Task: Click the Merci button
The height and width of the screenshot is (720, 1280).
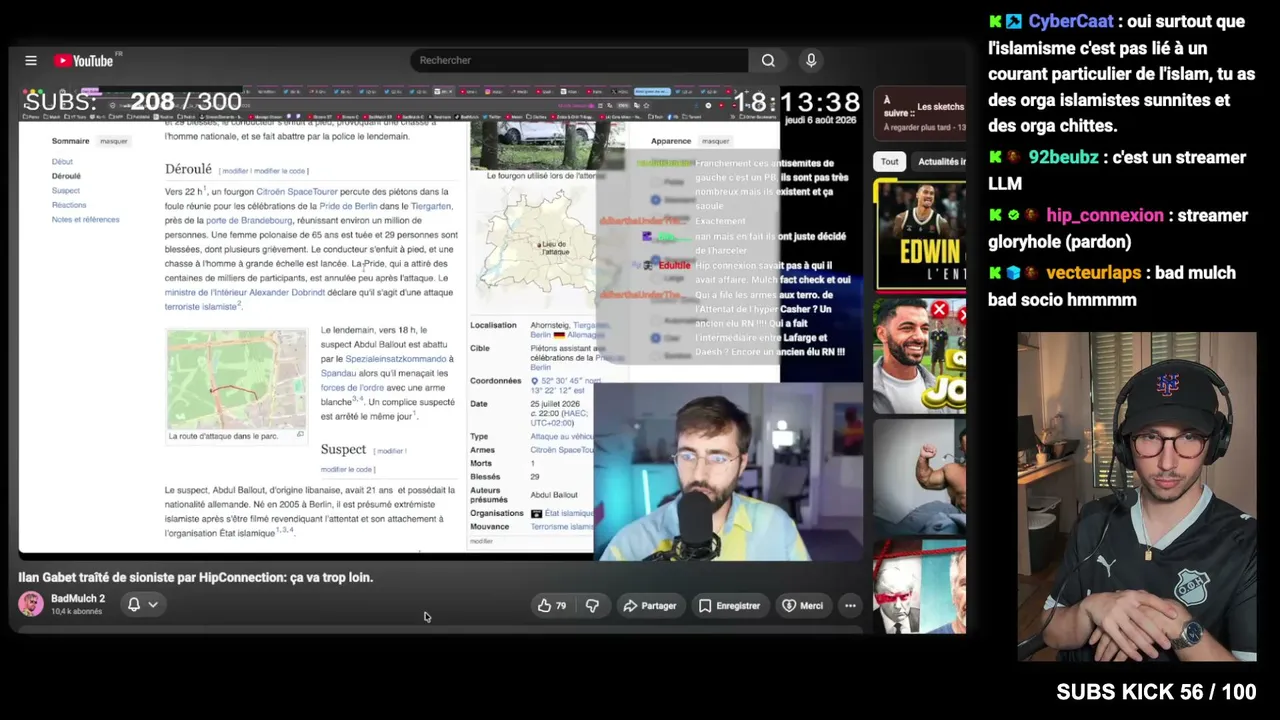Action: pos(803,605)
